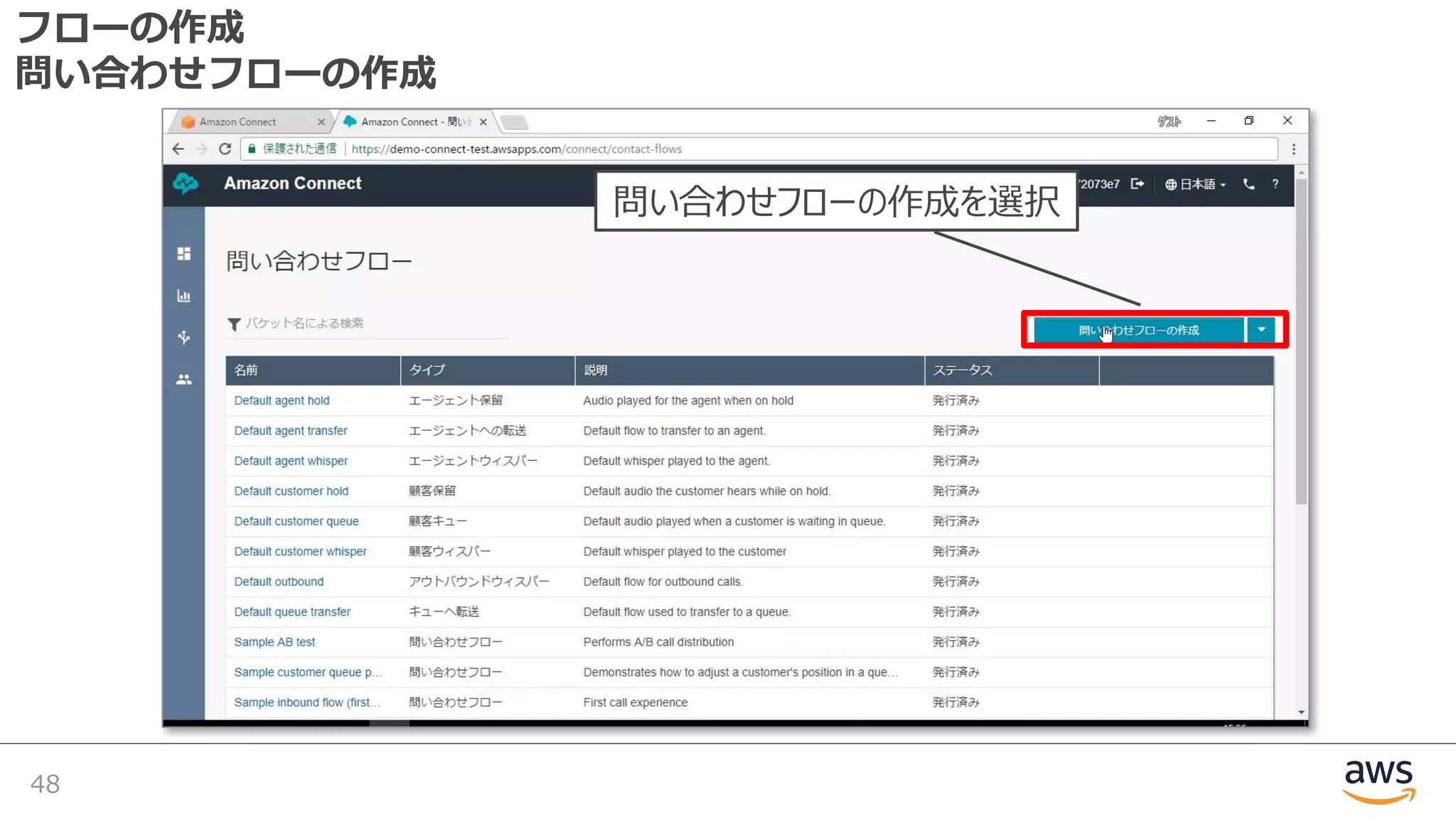Image resolution: width=1456 pixels, height=819 pixels.
Task: Open the users icon in sidebar
Action: click(x=183, y=380)
